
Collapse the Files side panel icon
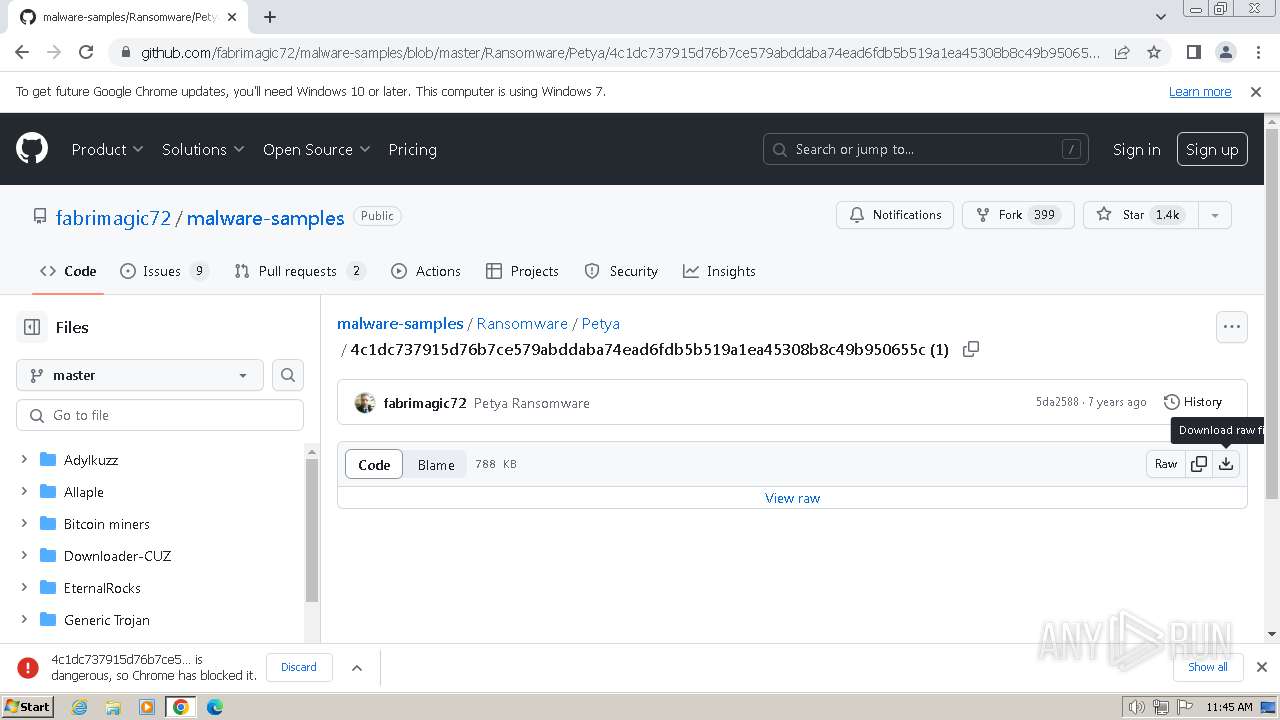pos(32,327)
